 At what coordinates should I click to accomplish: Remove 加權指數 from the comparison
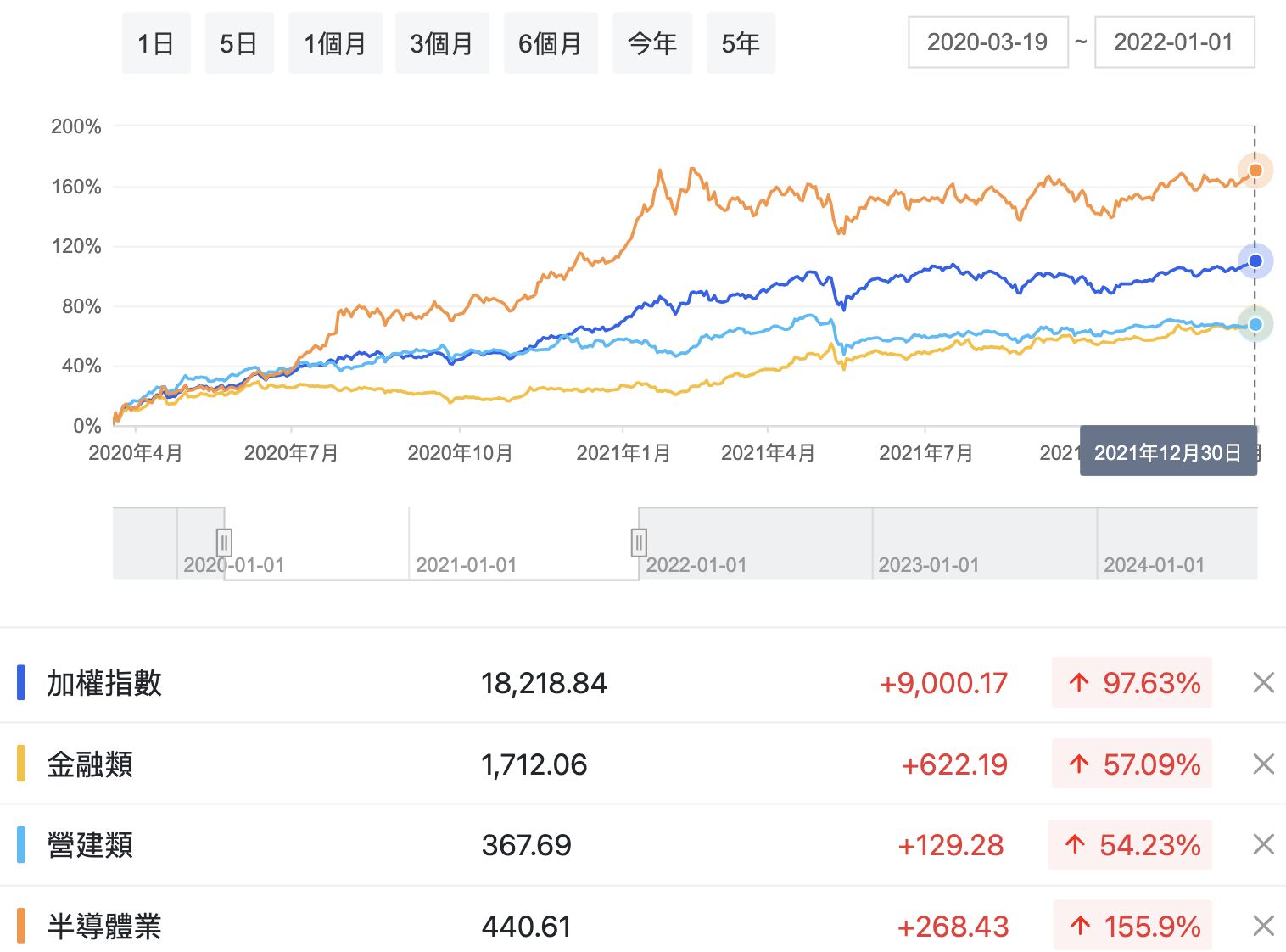click(x=1263, y=683)
